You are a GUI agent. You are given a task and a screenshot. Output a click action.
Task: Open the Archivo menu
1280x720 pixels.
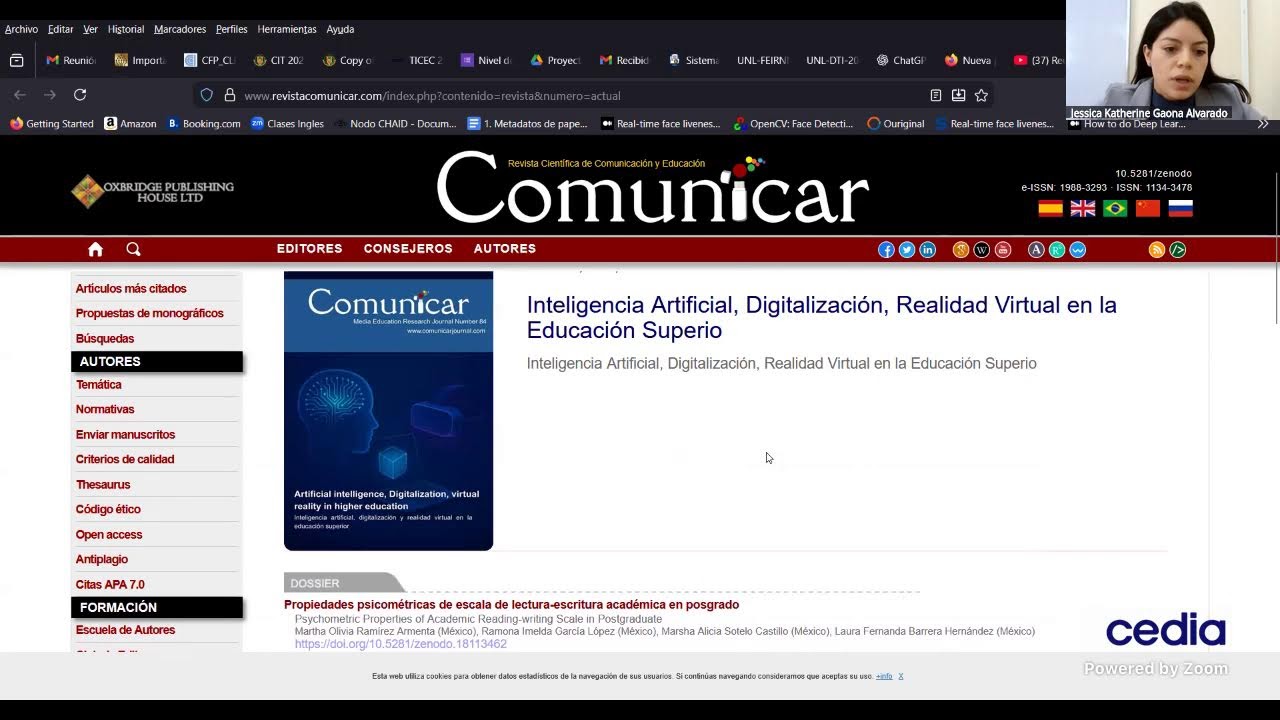[21, 29]
